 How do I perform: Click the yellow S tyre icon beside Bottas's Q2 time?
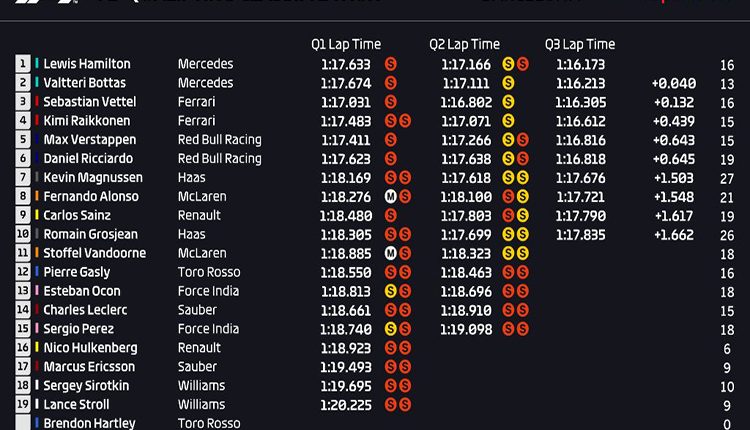tap(508, 83)
